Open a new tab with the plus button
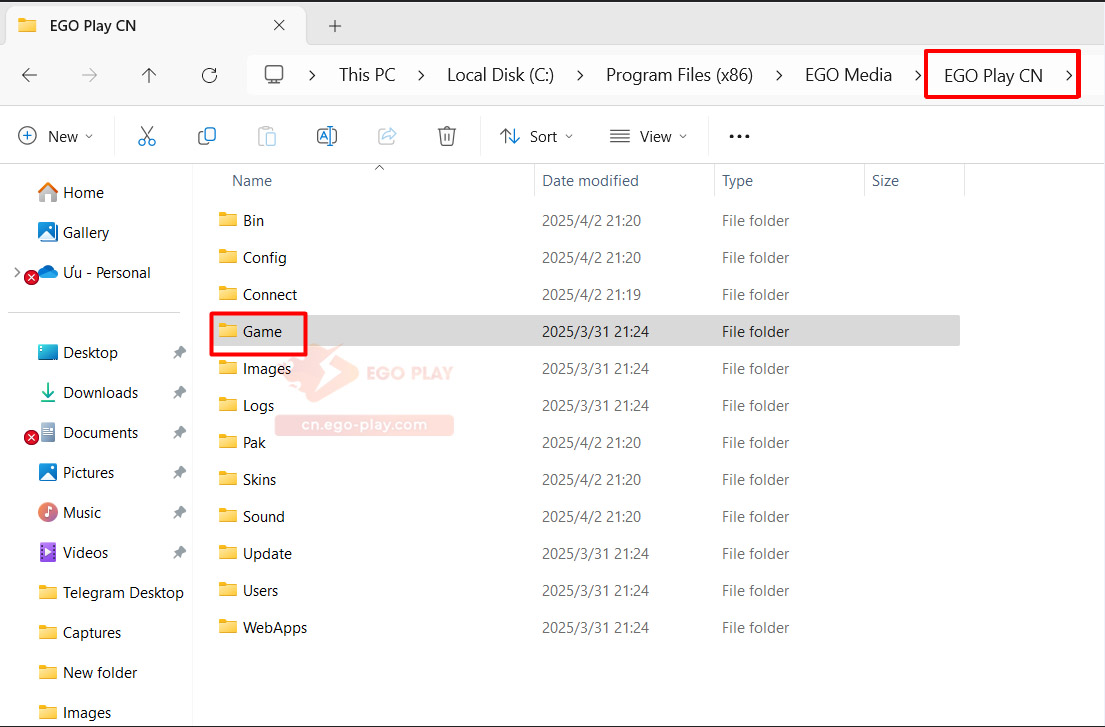Screen dimensions: 1105x727 click(x=335, y=26)
